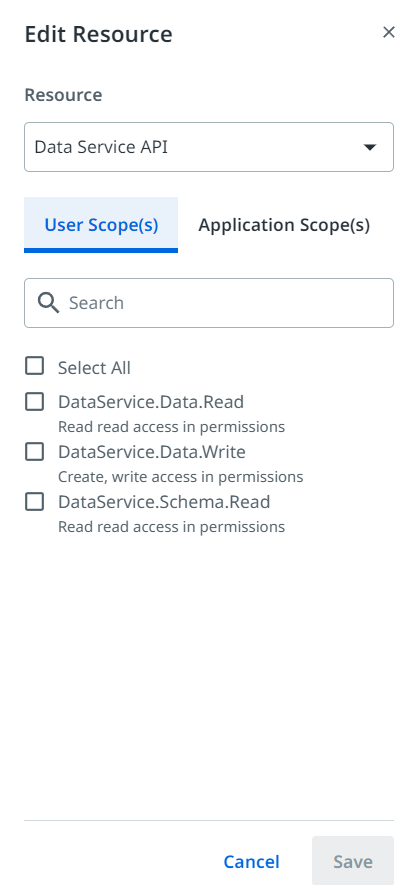This screenshot has height=885, width=414.
Task: Click the 'Create, write access in permissions' description
Action: (x=180, y=477)
